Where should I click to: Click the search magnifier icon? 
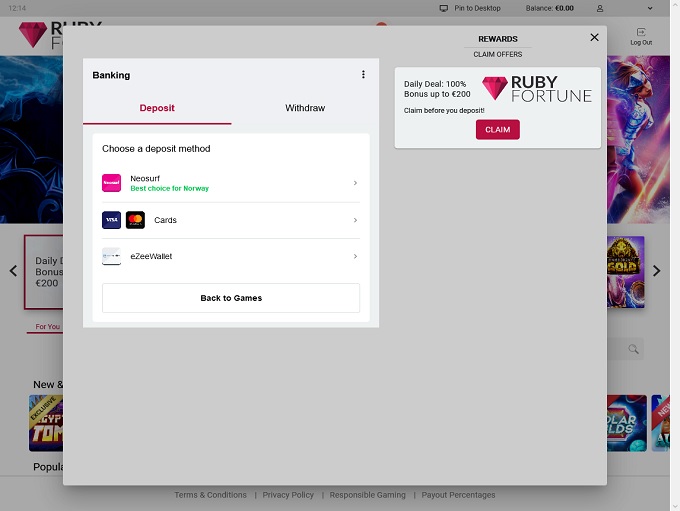pyautogui.click(x=633, y=349)
